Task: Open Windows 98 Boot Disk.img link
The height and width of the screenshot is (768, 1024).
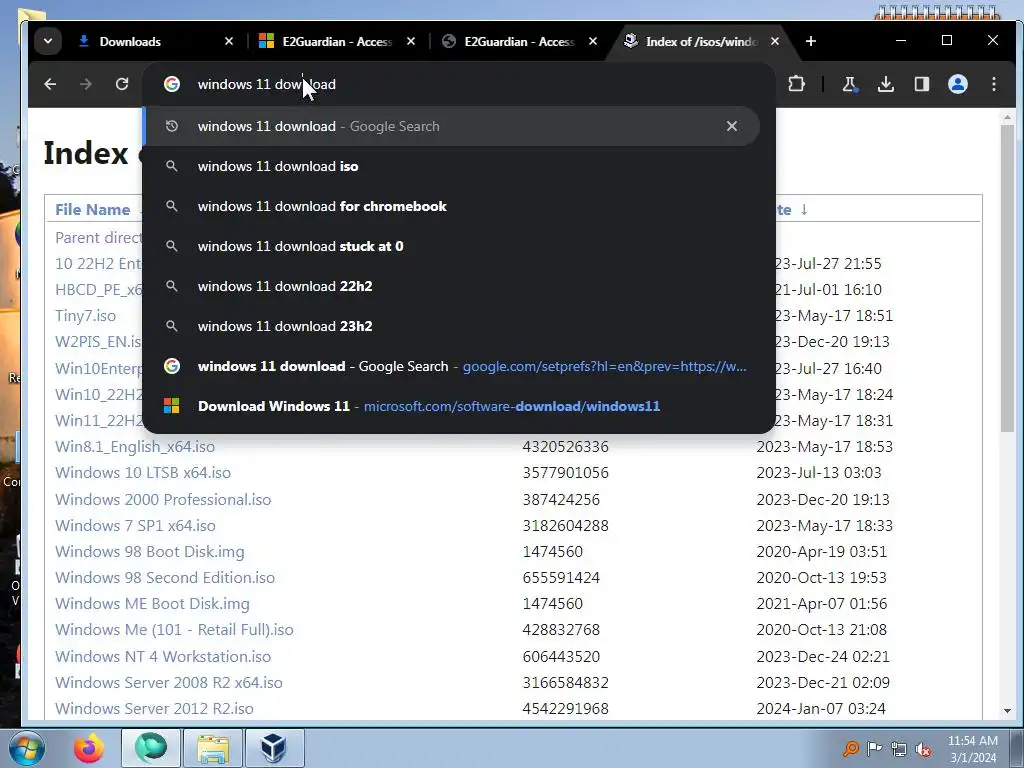Action: pos(150,552)
